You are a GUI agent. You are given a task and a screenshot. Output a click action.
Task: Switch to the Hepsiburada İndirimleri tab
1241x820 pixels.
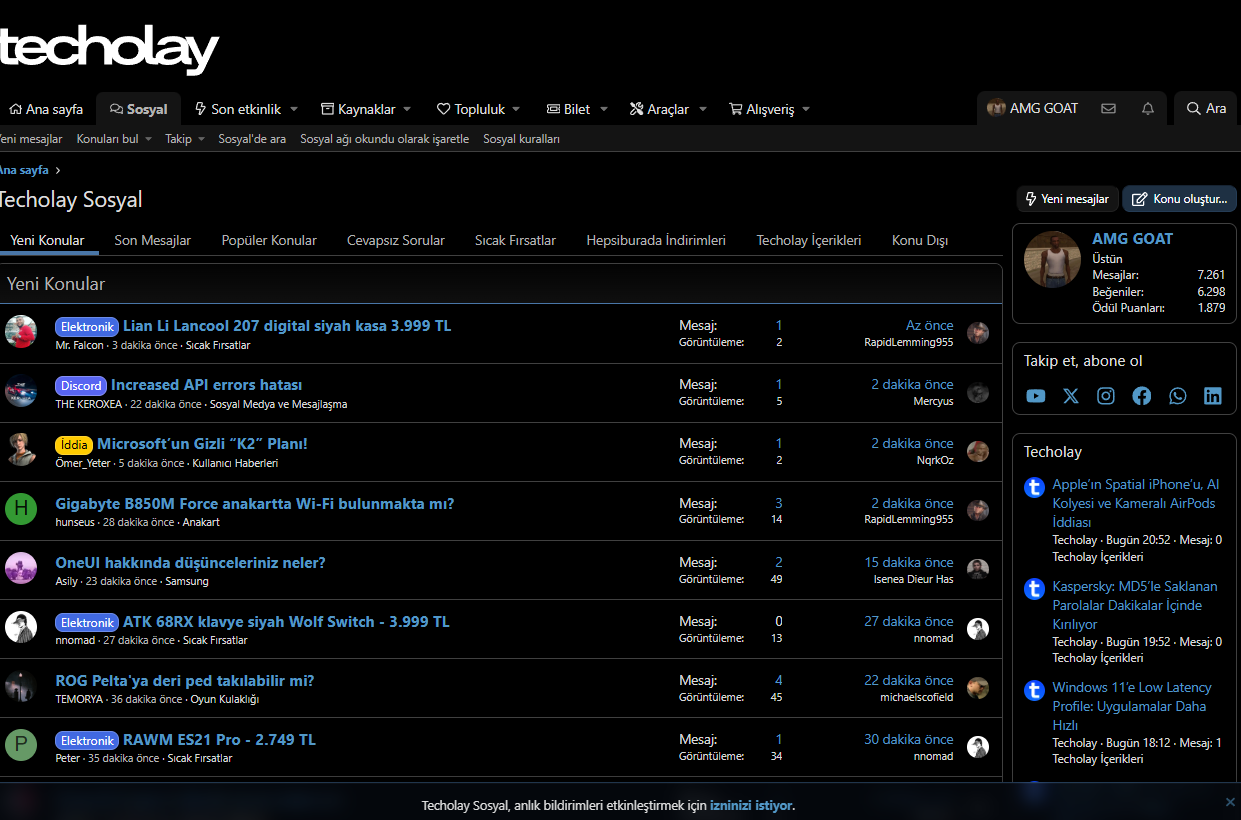pos(656,240)
